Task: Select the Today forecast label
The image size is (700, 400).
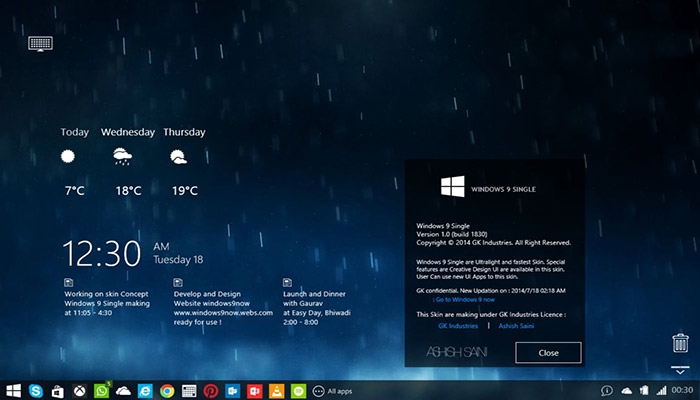Action: point(75,132)
